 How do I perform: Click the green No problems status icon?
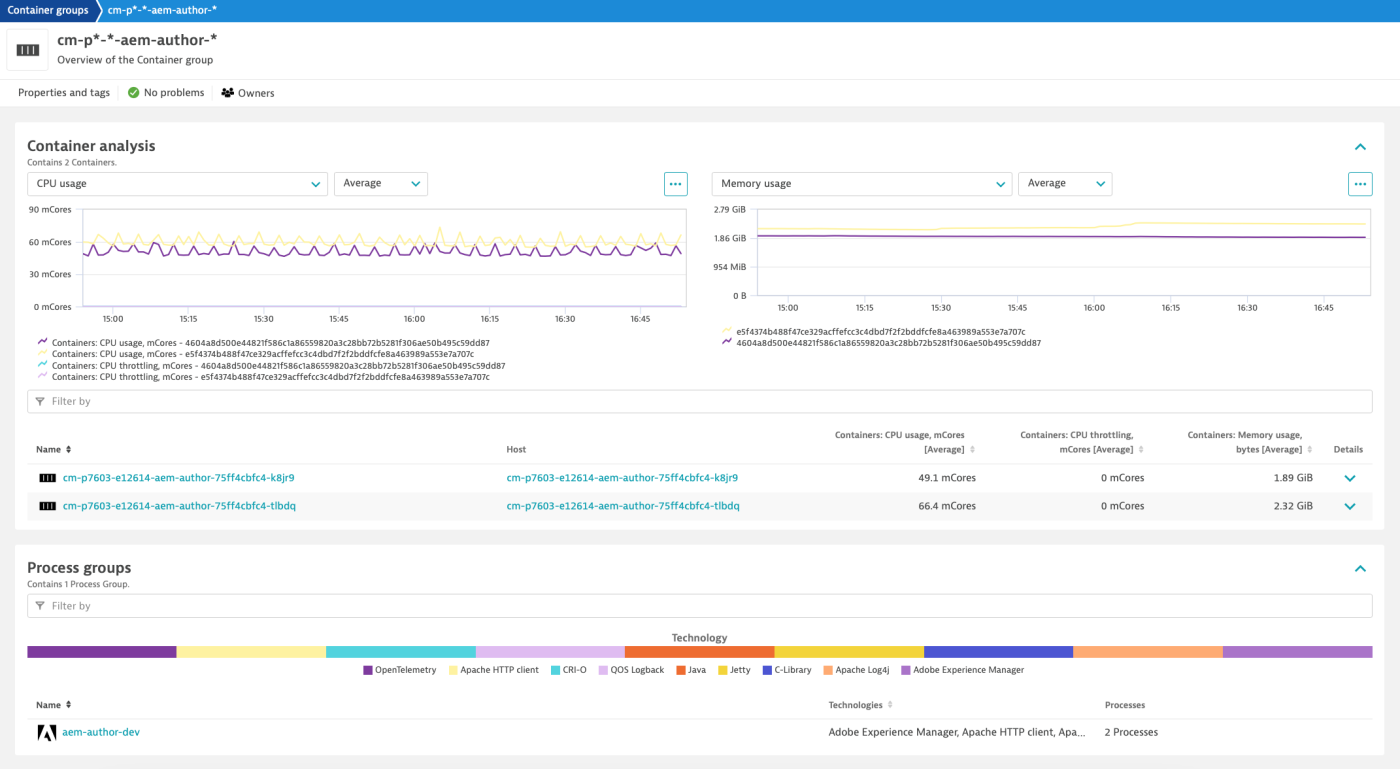tap(133, 92)
